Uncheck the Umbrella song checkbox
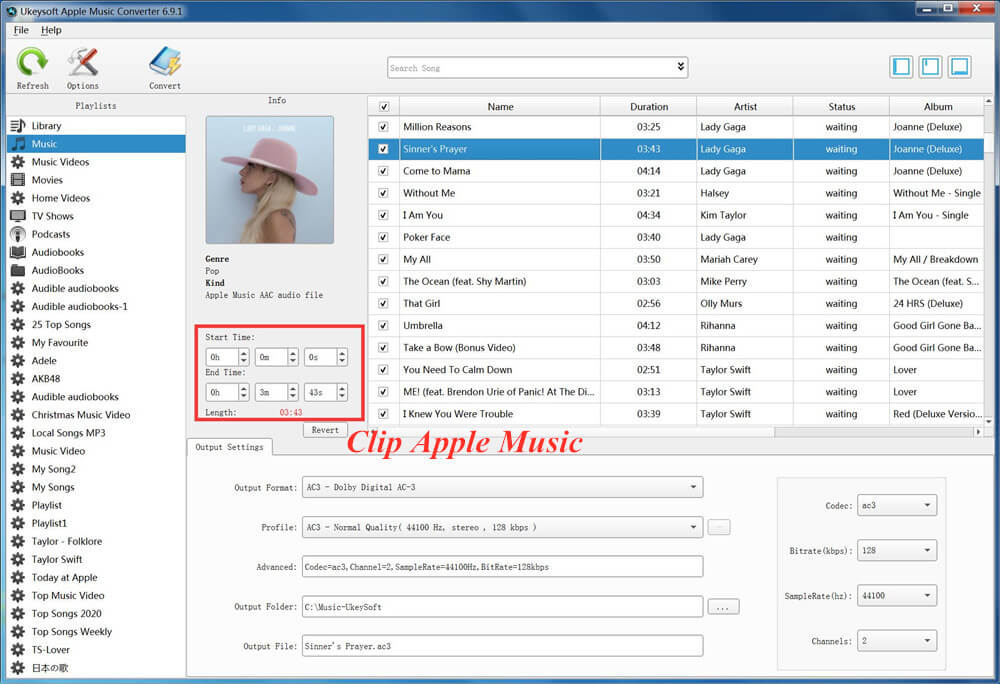1000x684 pixels. click(383, 325)
